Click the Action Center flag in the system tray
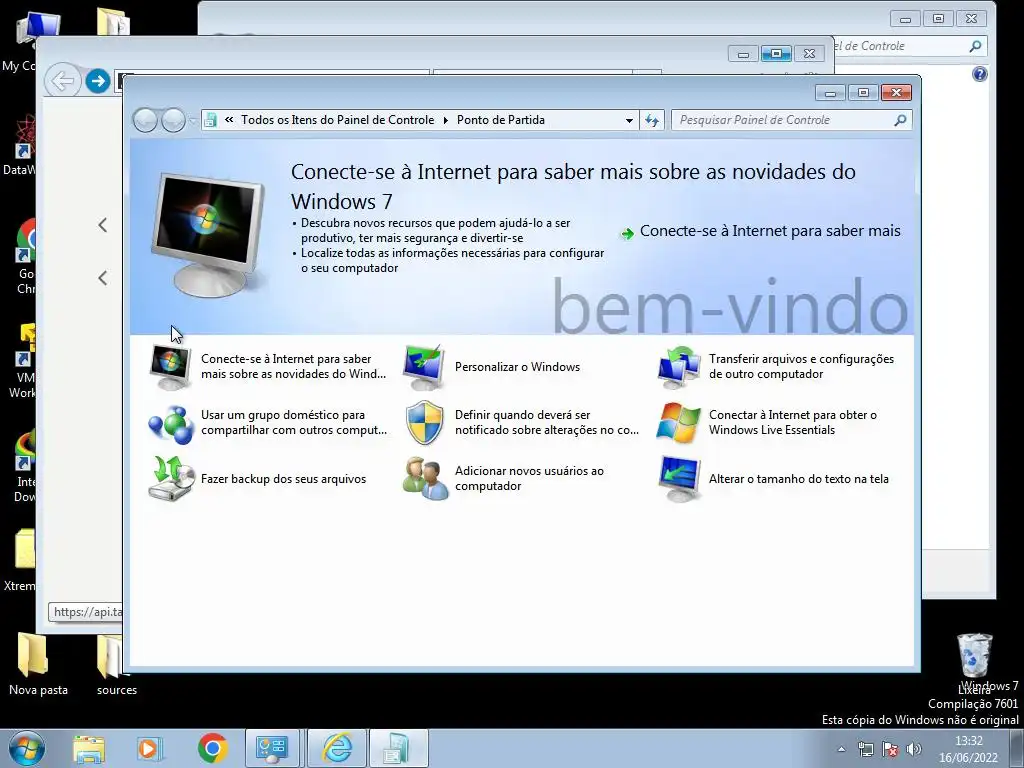 point(890,749)
